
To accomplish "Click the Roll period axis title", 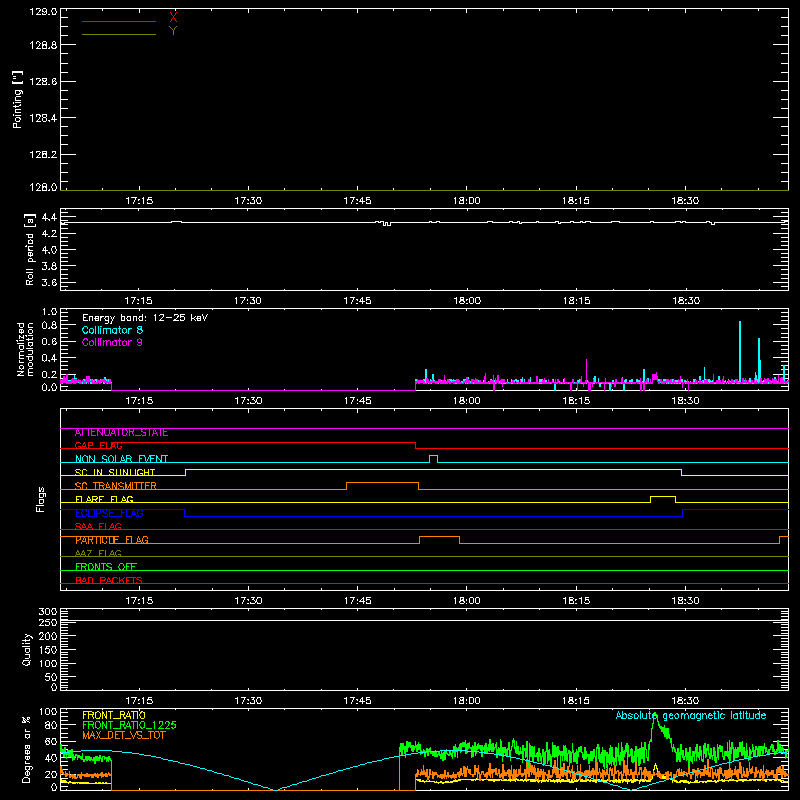I will point(30,249).
